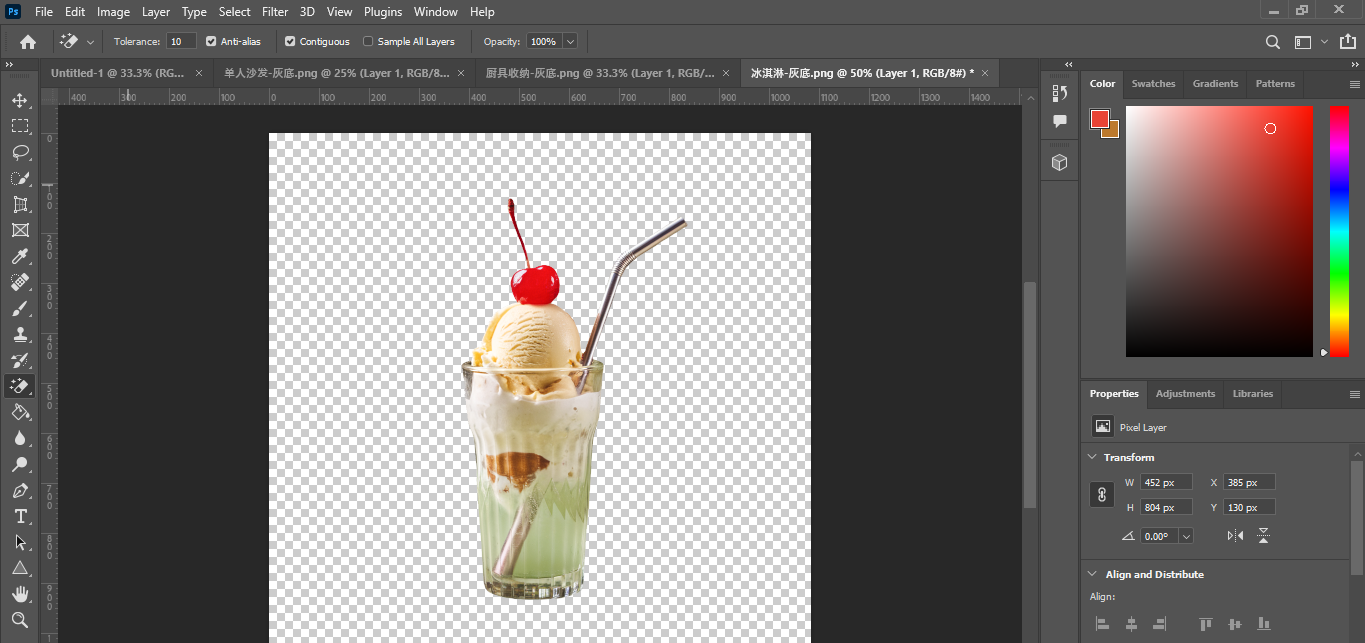Select the Triangle shape tool
The height and width of the screenshot is (643, 1365).
click(20, 568)
